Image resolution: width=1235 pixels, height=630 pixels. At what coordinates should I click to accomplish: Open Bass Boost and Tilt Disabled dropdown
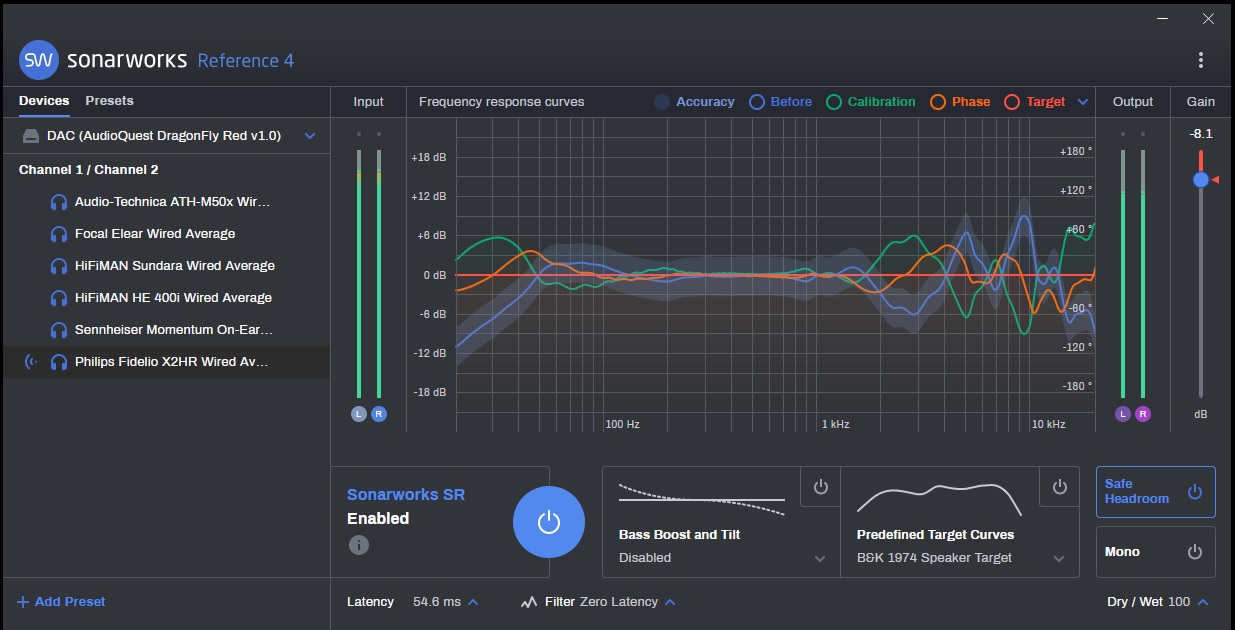point(723,558)
